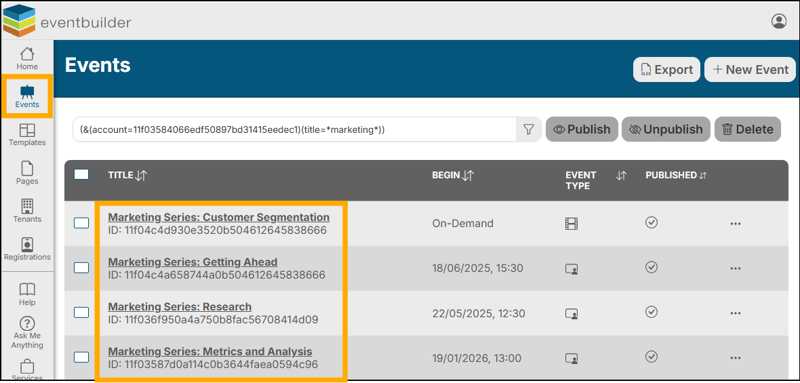Click the webinar type icon for Getting Ahead

click(571, 269)
